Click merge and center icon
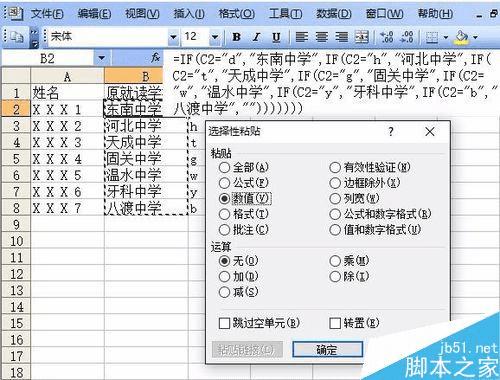The height and width of the screenshot is (380, 500). (362, 37)
